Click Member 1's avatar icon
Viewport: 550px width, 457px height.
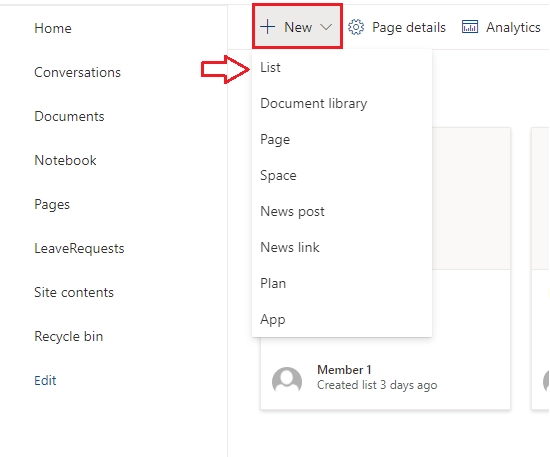287,379
